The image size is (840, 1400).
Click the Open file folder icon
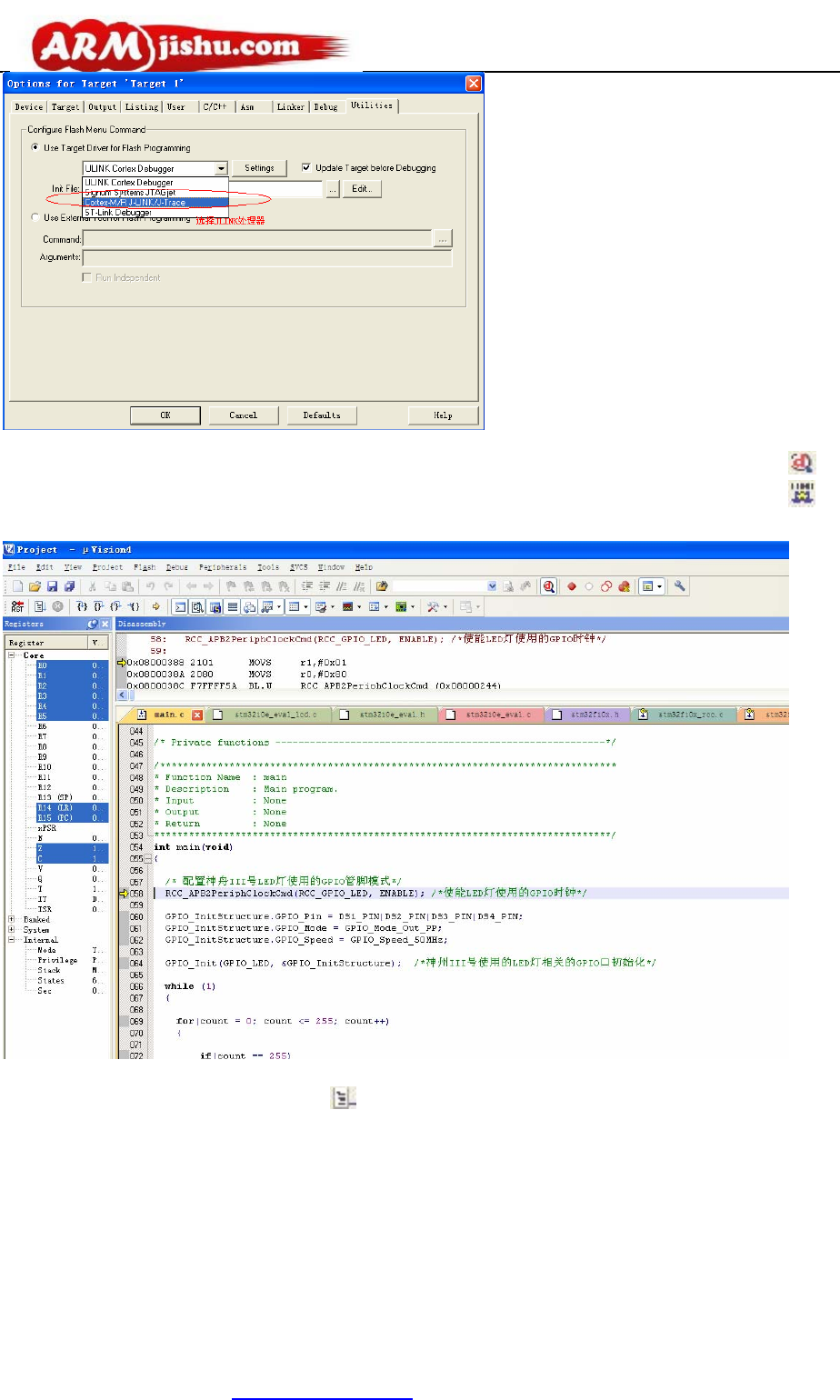pyautogui.click(x=35, y=586)
